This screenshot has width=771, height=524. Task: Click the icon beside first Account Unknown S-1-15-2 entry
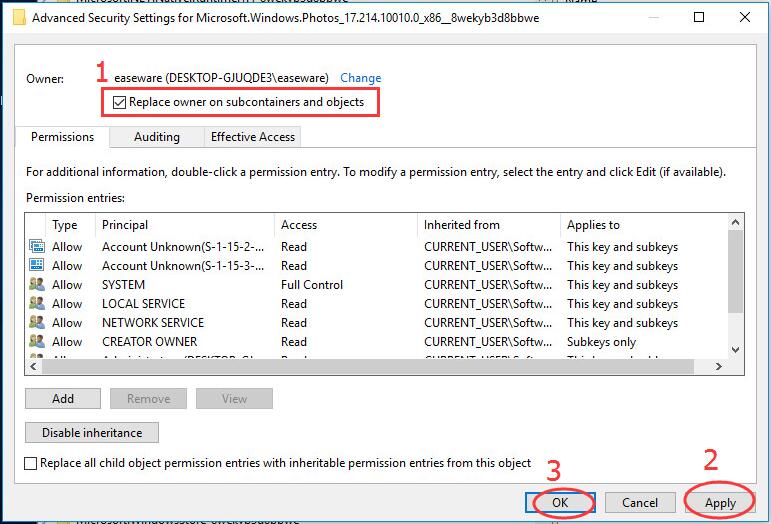pos(37,246)
